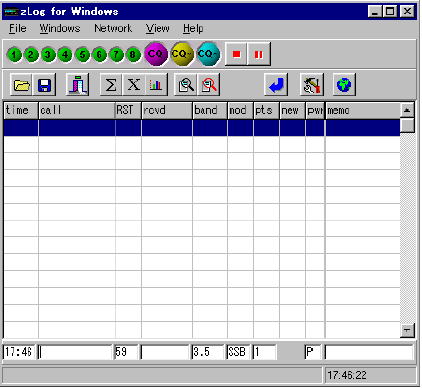Send CW memory message 3
Image resolution: width=422 pixels, height=388 pixels.
click(x=48, y=55)
